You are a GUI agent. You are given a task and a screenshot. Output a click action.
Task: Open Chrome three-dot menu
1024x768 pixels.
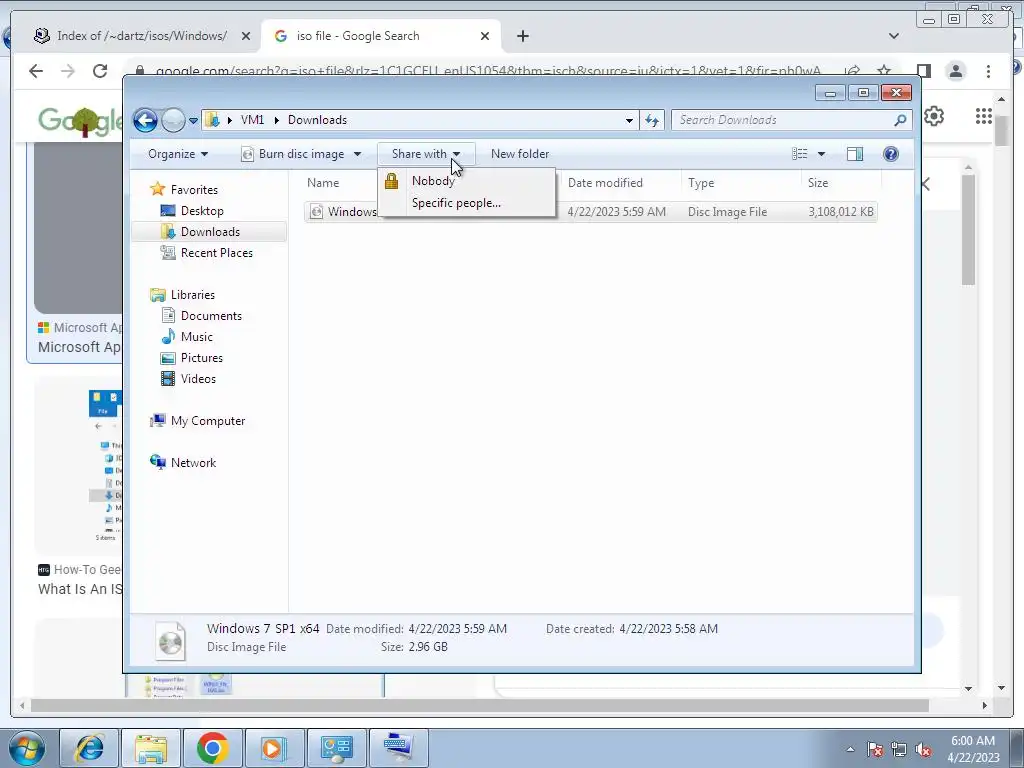coord(988,71)
